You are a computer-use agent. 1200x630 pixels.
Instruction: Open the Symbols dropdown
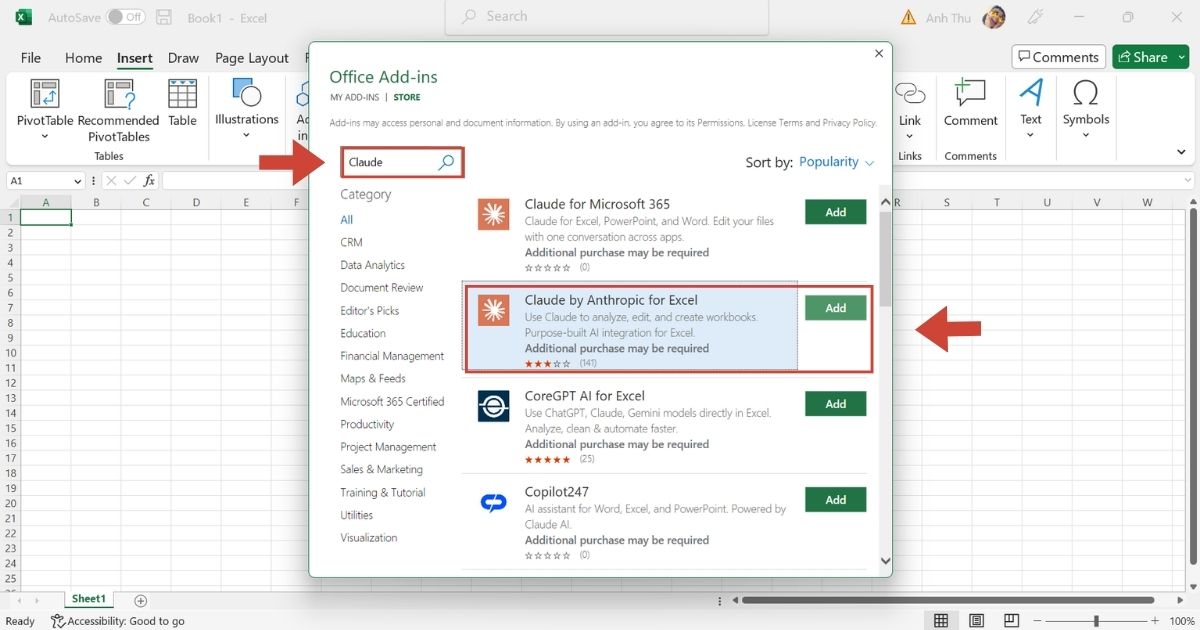[1086, 108]
